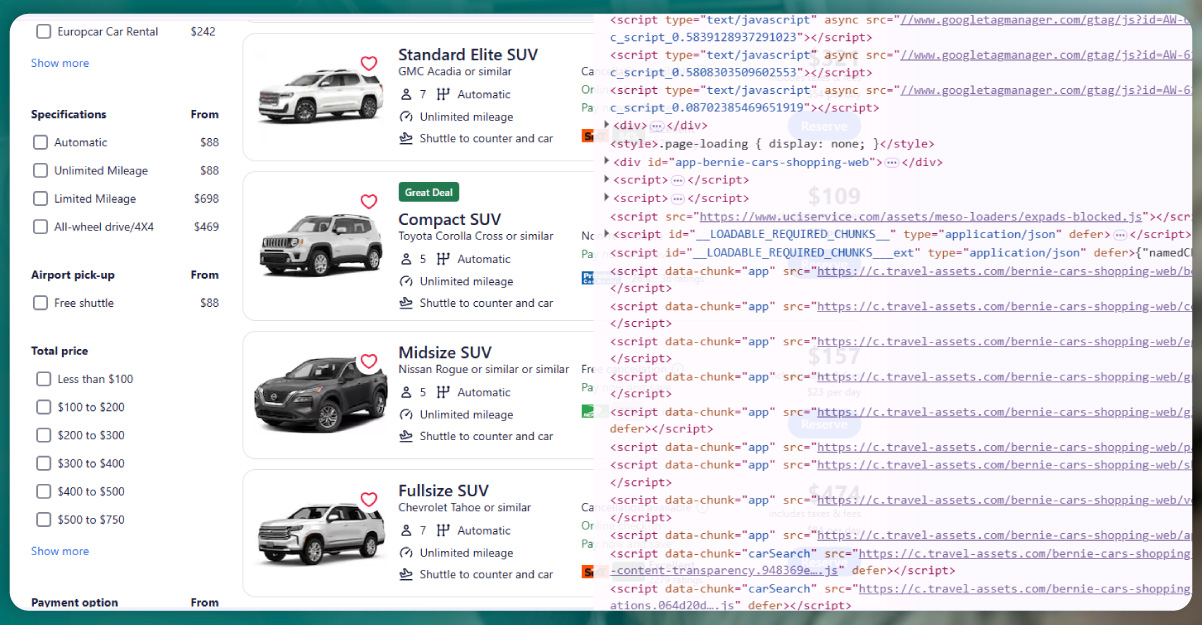1202x625 pixels.
Task: Enable the Automatic specification checkbox
Action: tap(41, 143)
